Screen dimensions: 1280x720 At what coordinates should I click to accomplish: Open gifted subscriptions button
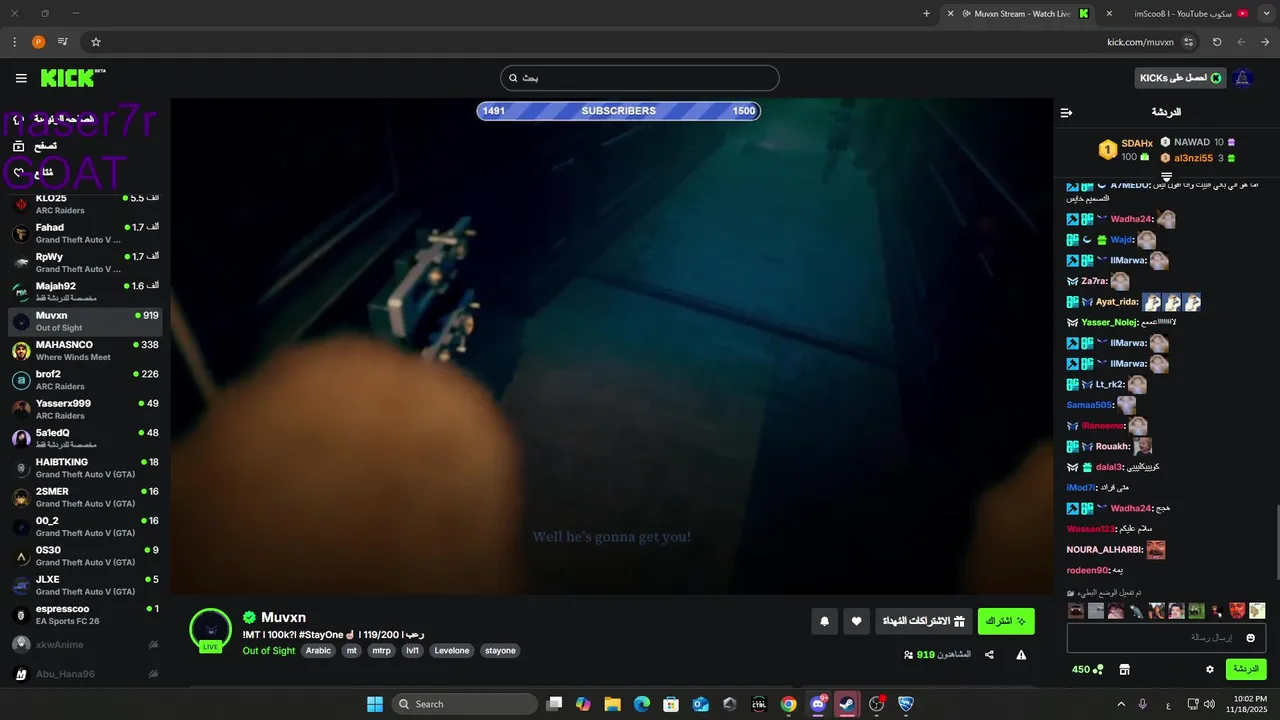click(923, 621)
